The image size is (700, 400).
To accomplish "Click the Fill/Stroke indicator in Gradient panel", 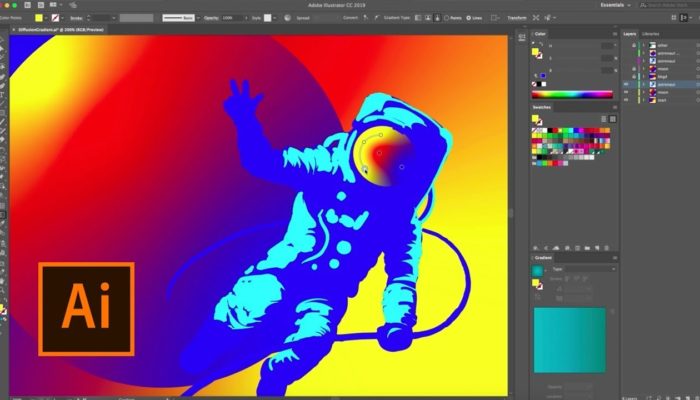I will (537, 284).
